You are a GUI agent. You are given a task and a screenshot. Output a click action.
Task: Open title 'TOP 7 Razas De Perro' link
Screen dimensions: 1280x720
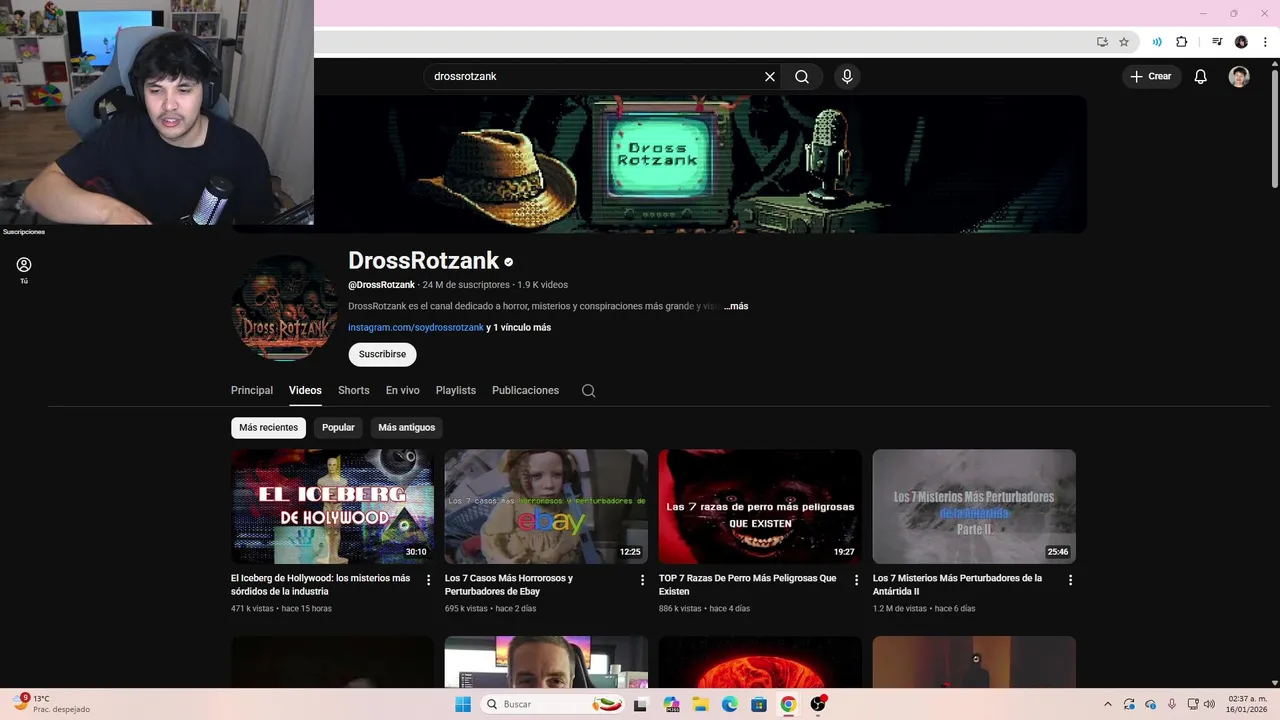click(748, 585)
